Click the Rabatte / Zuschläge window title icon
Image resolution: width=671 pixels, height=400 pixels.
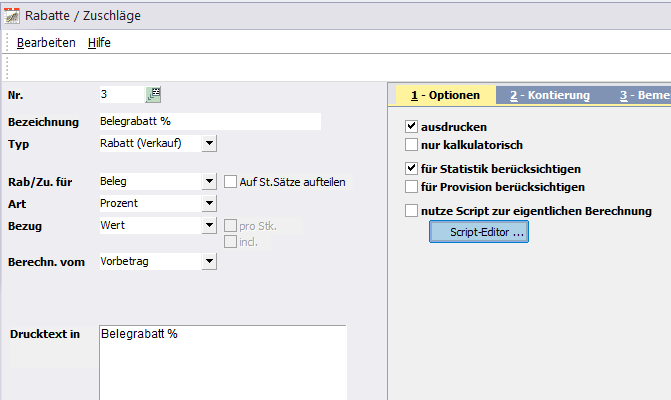click(x=12, y=15)
